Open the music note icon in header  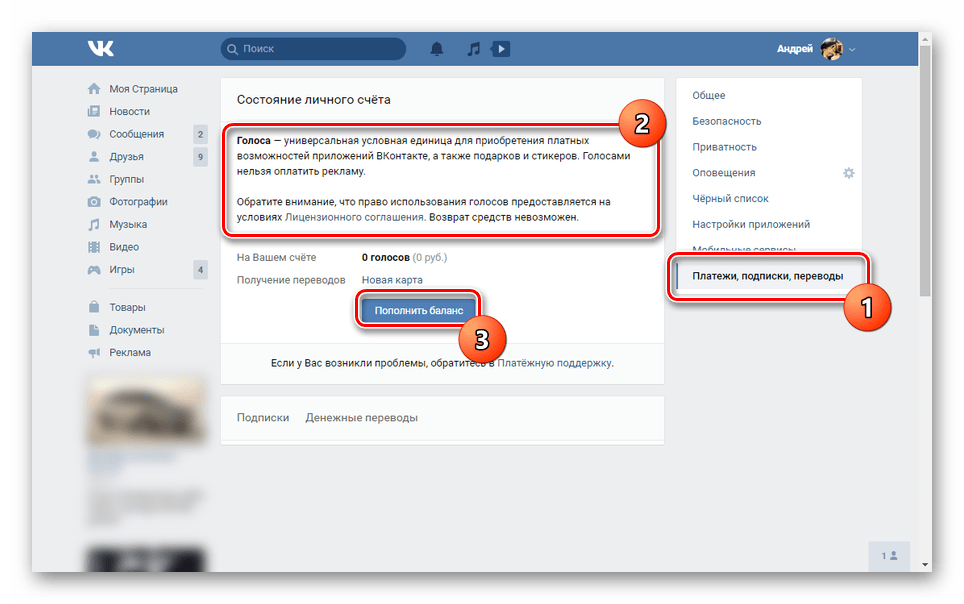pos(473,49)
